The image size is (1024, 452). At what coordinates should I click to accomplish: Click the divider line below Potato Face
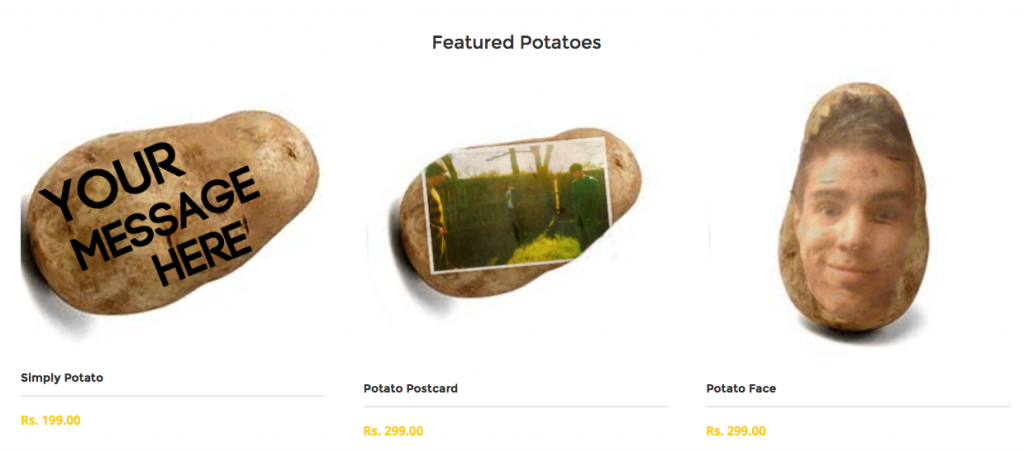tap(858, 406)
